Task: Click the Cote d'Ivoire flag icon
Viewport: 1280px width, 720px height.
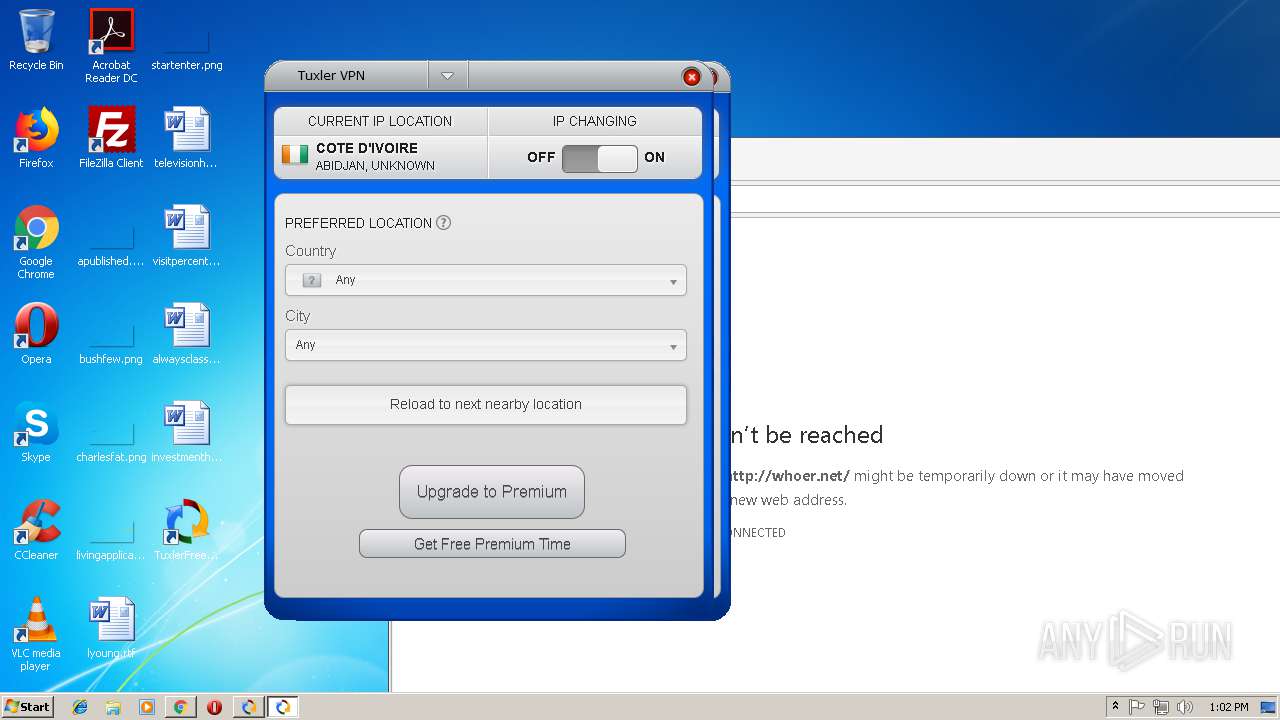Action: point(295,155)
